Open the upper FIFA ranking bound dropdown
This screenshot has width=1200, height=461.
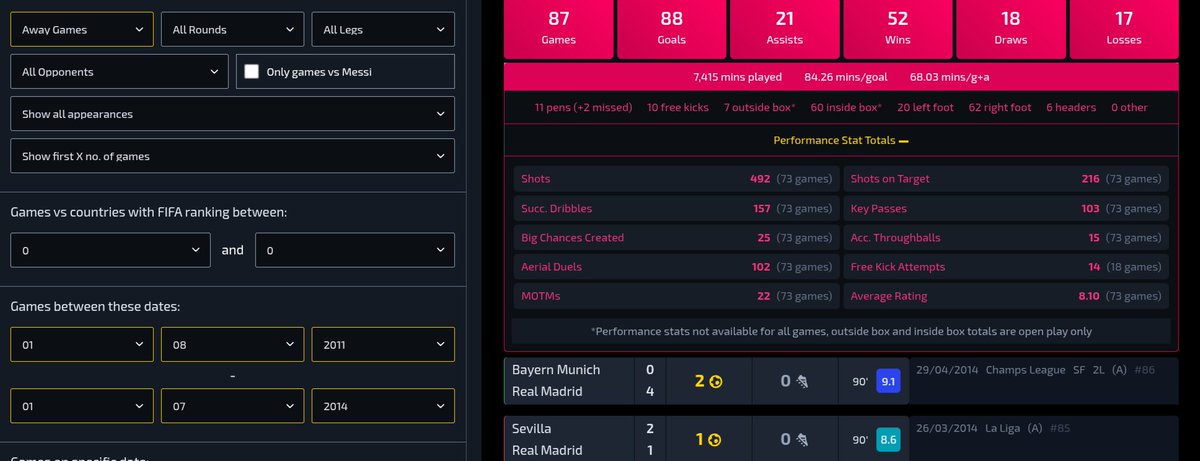(x=355, y=250)
